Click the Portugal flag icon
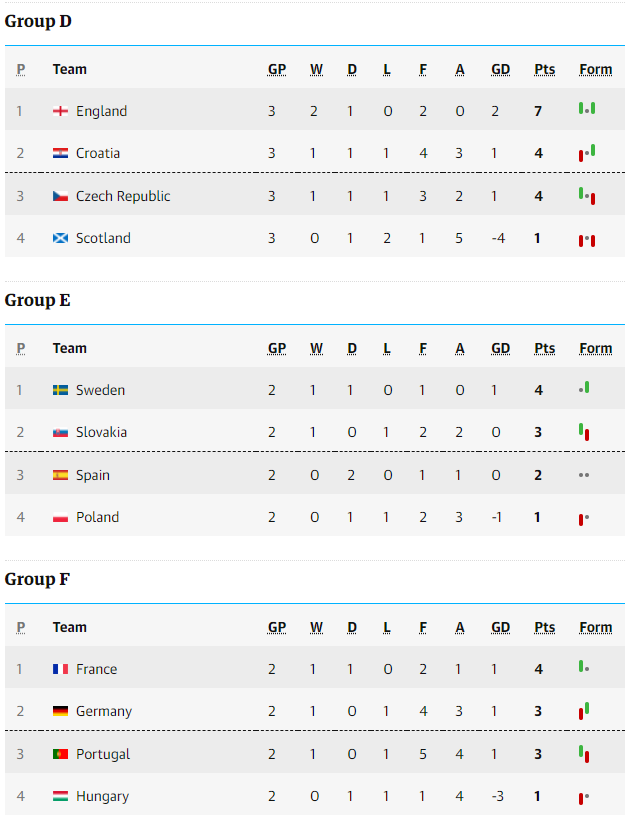Image resolution: width=628 pixels, height=819 pixels. (60, 754)
